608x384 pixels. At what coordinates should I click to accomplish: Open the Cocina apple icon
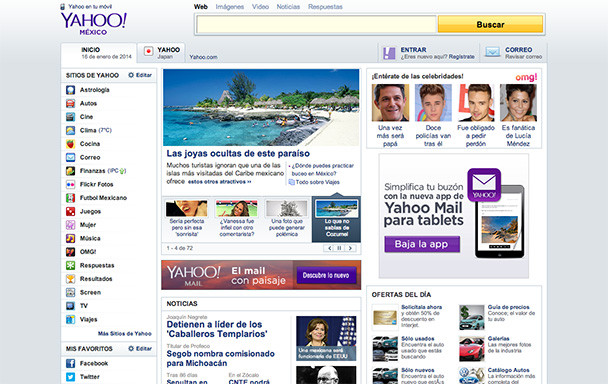[x=70, y=144]
